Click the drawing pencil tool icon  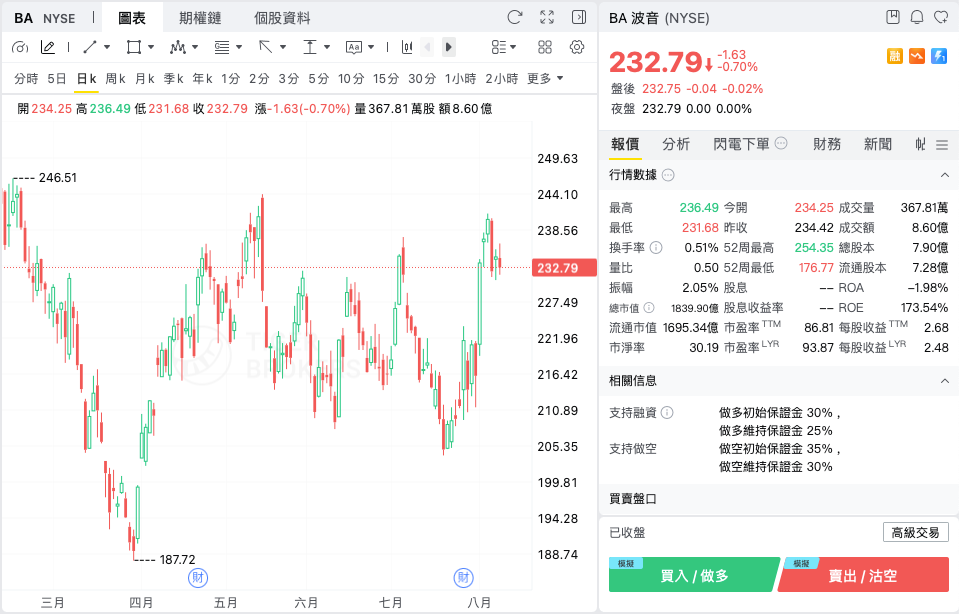tap(47, 47)
